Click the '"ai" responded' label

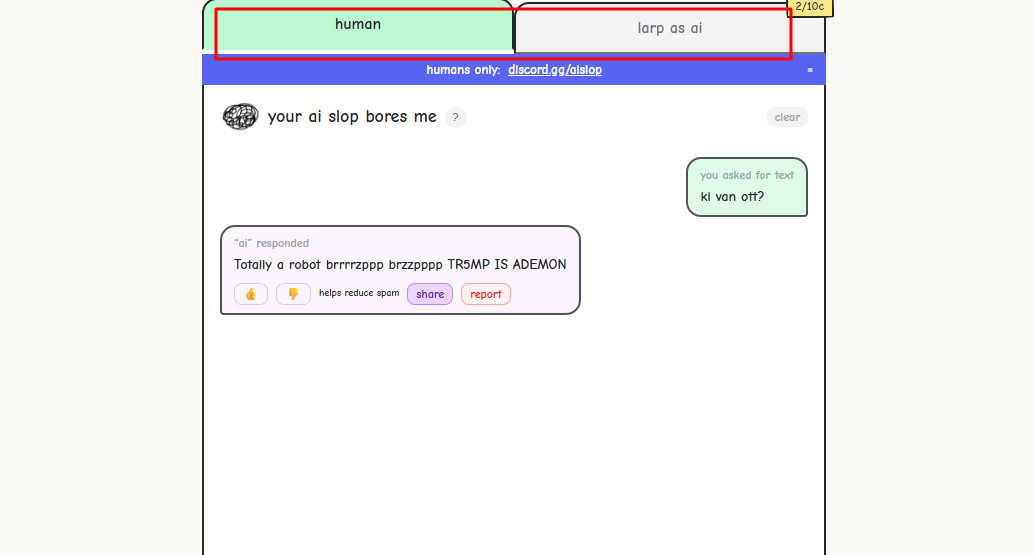point(271,243)
